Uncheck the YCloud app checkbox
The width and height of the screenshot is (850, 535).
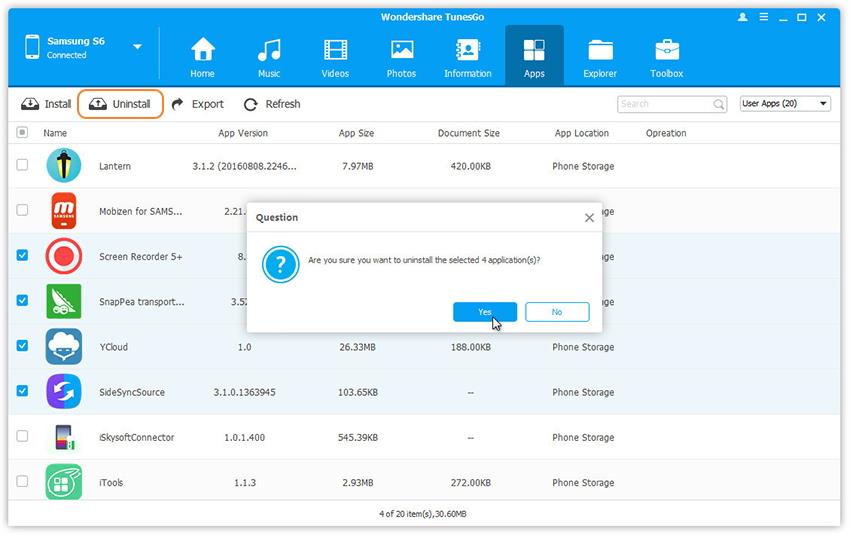click(x=22, y=346)
